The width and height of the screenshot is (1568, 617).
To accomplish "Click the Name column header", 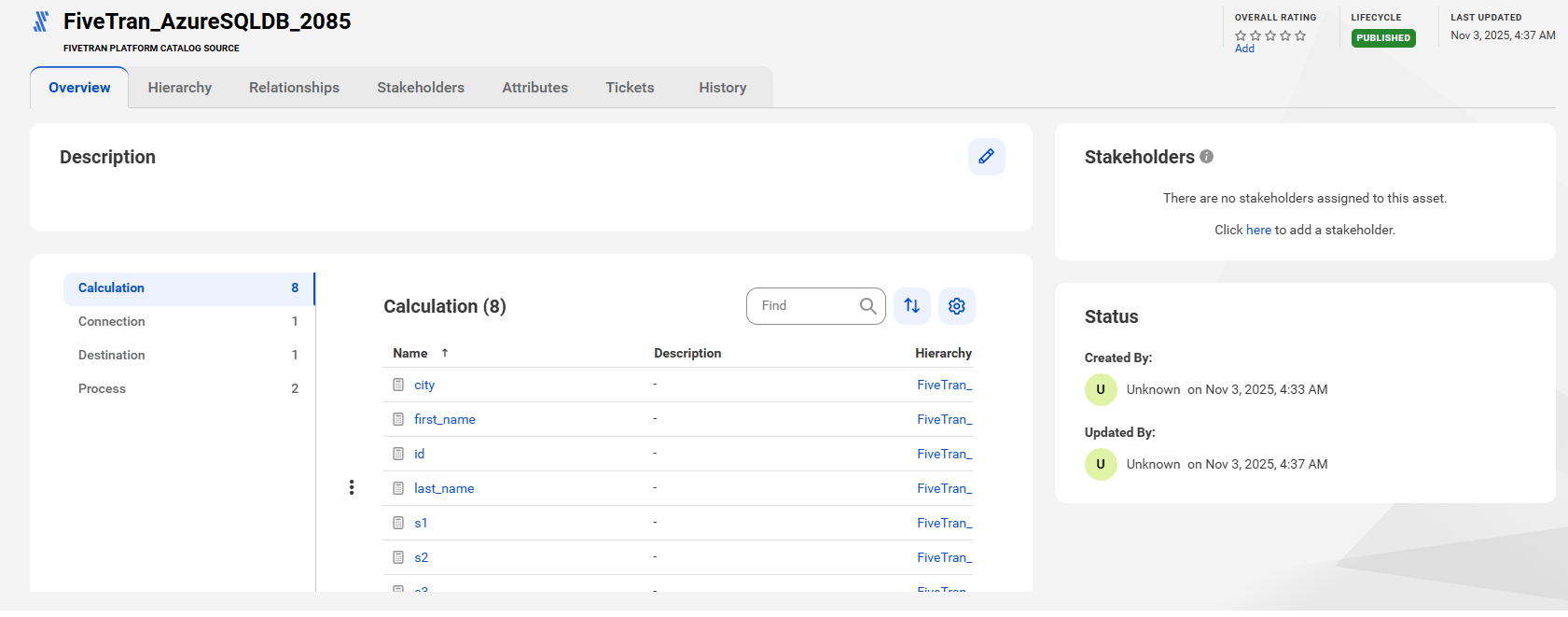I will pyautogui.click(x=410, y=353).
